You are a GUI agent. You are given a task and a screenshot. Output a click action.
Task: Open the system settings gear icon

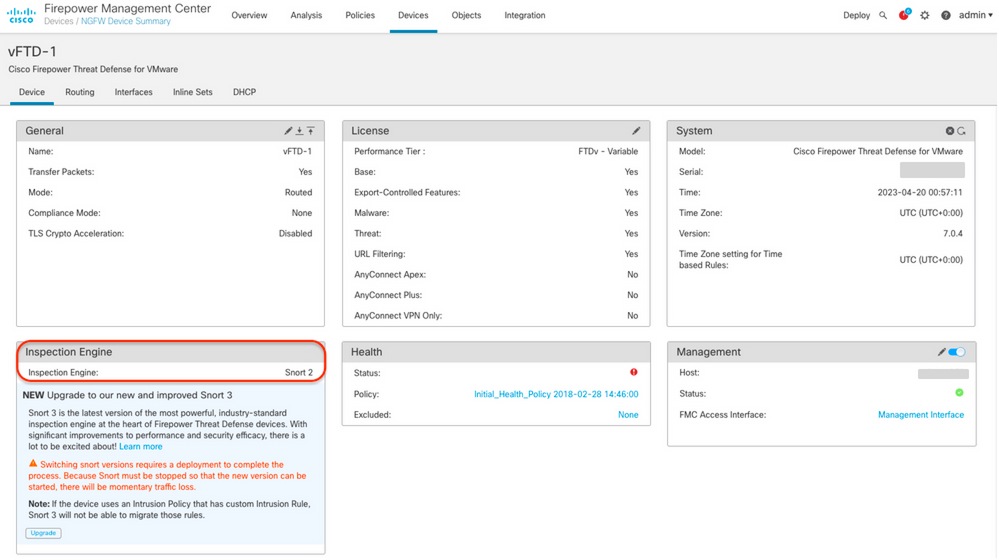[x=925, y=16]
